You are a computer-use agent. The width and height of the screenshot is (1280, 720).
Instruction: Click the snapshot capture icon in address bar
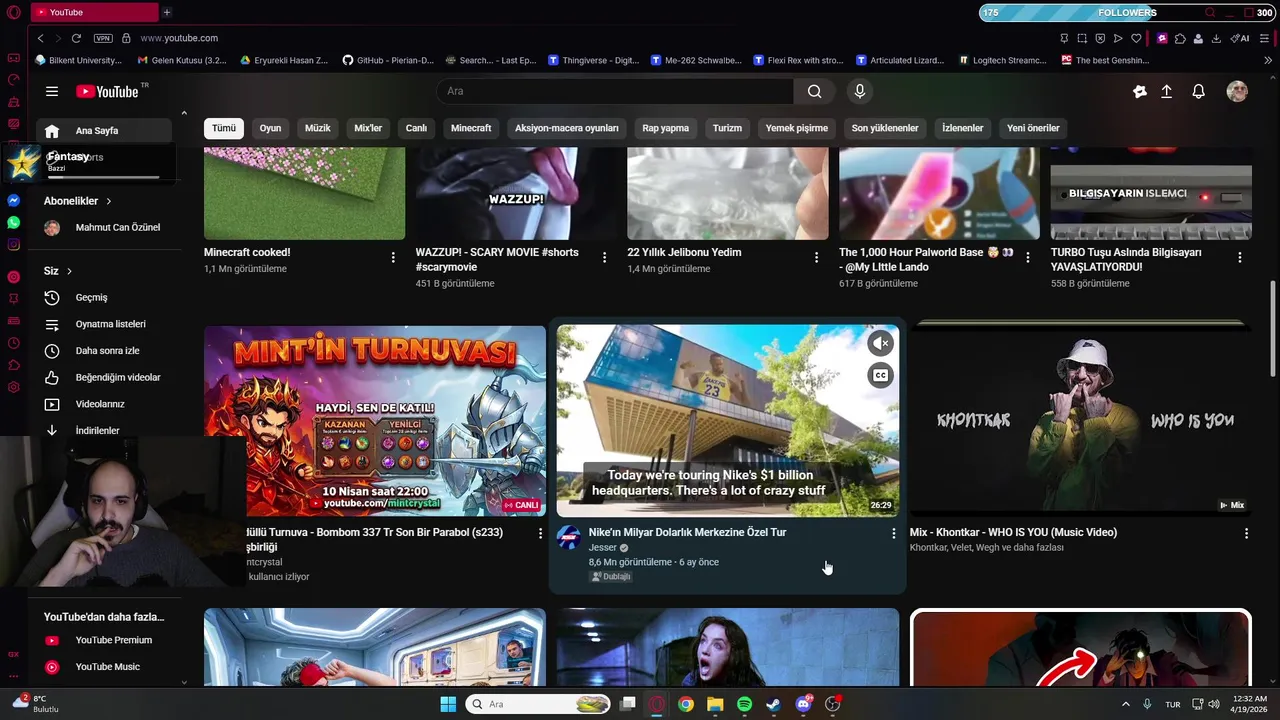pyautogui.click(x=1082, y=38)
